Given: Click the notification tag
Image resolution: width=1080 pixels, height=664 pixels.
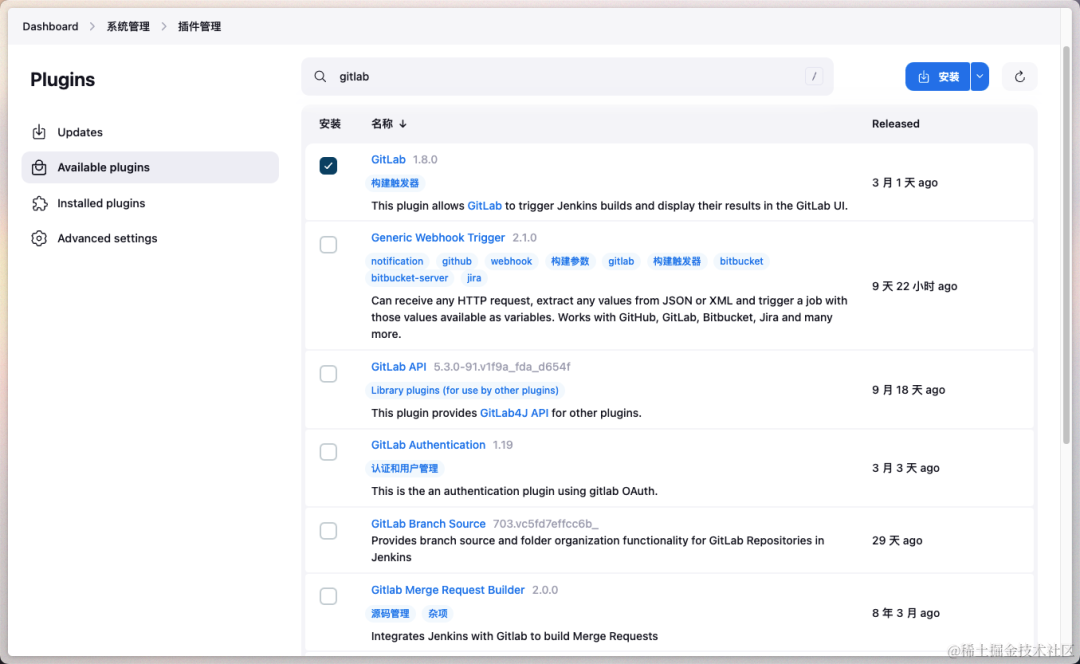Looking at the screenshot, I should pyautogui.click(x=397, y=261).
